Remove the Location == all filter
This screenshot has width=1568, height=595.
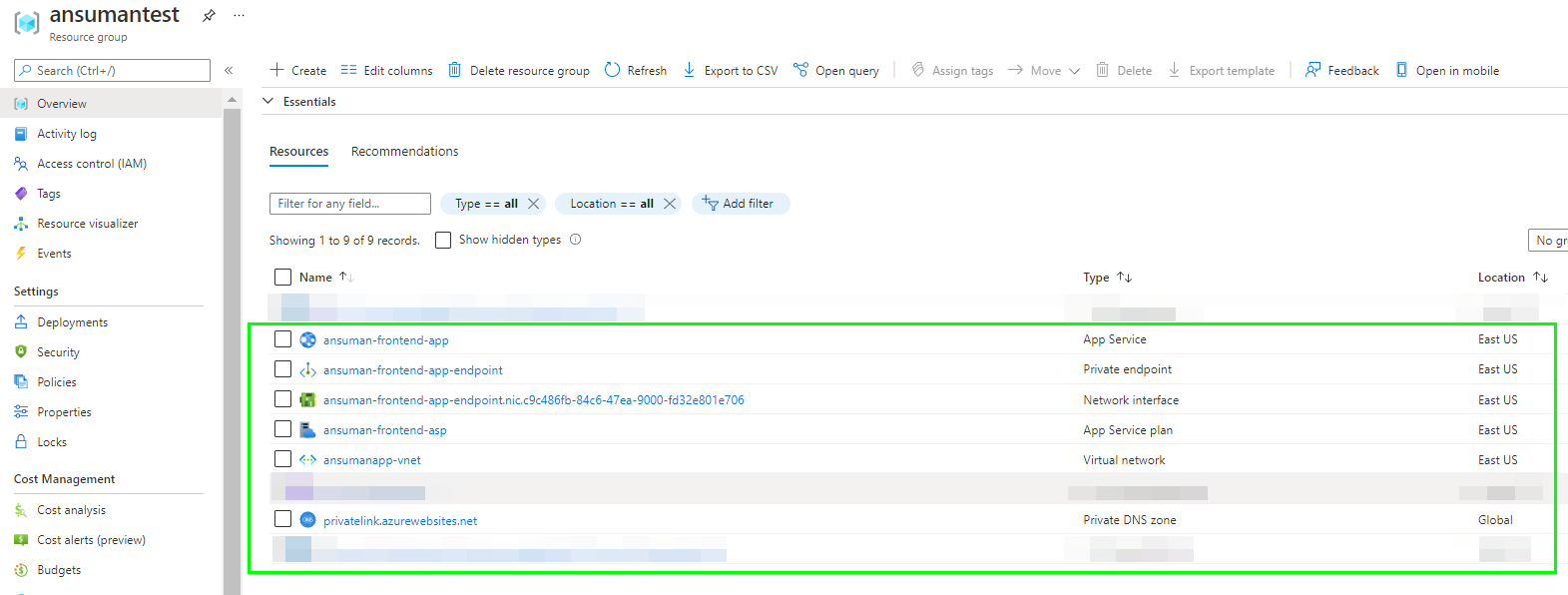[670, 204]
